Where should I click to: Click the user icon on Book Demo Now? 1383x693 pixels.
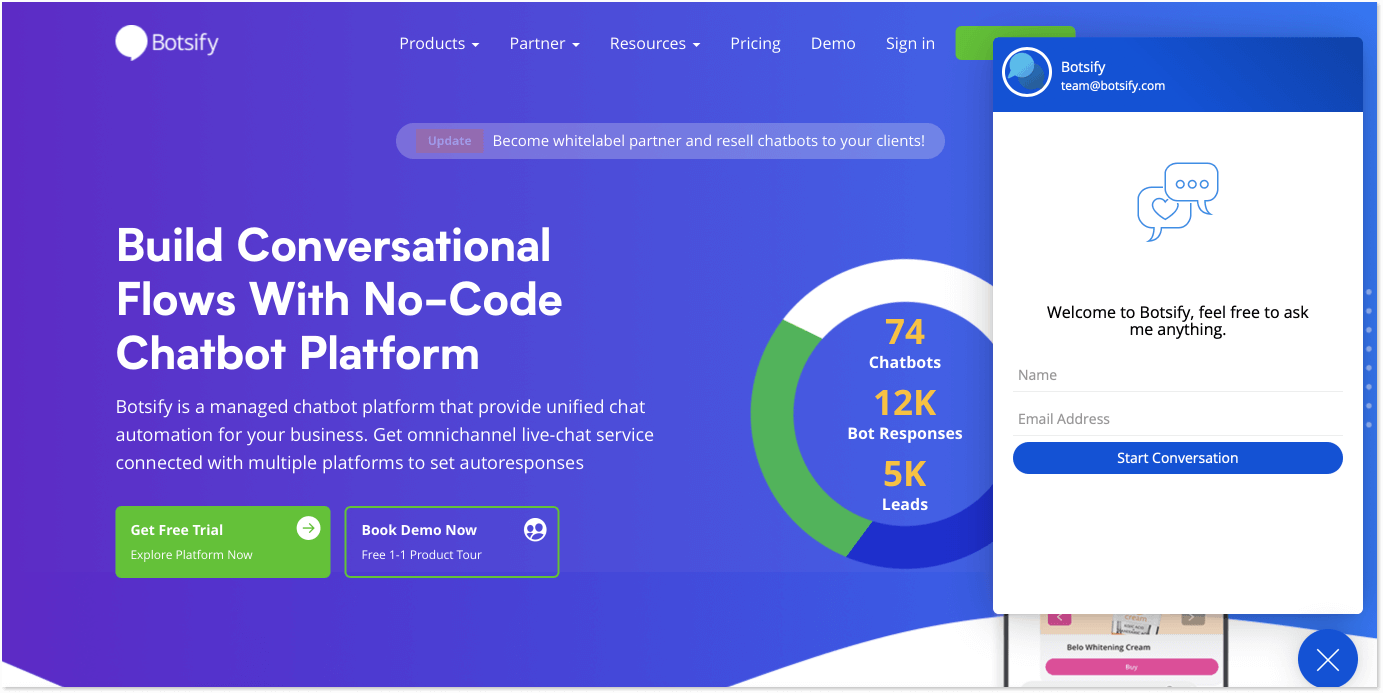coord(535,529)
